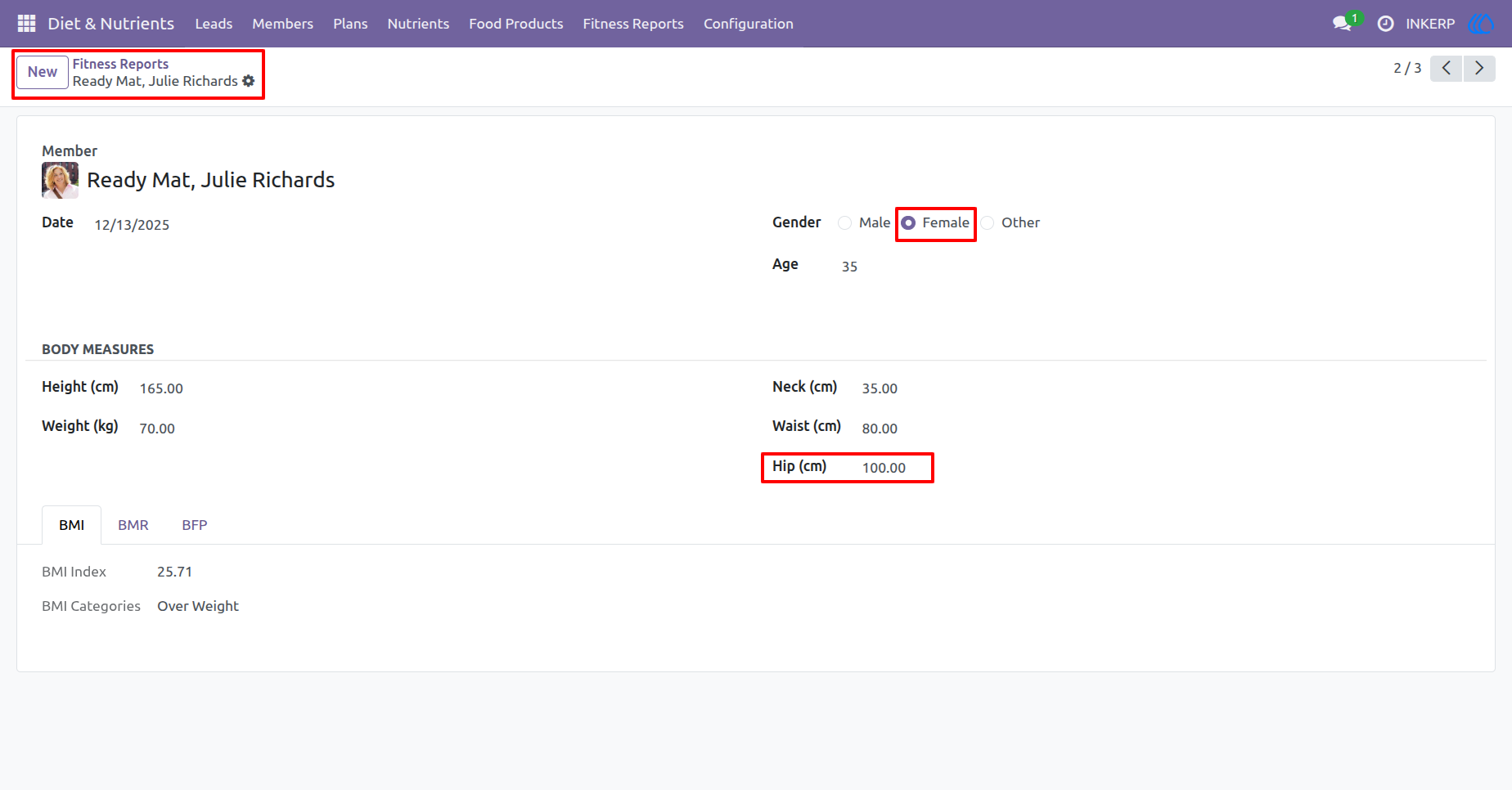Switch to the BMI tab

coord(72,525)
